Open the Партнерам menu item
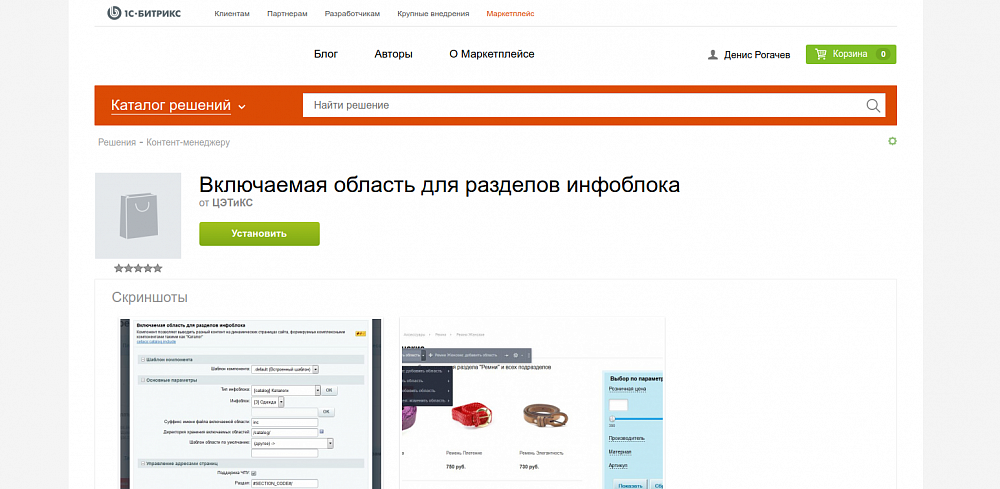1000x489 pixels. pos(287,13)
